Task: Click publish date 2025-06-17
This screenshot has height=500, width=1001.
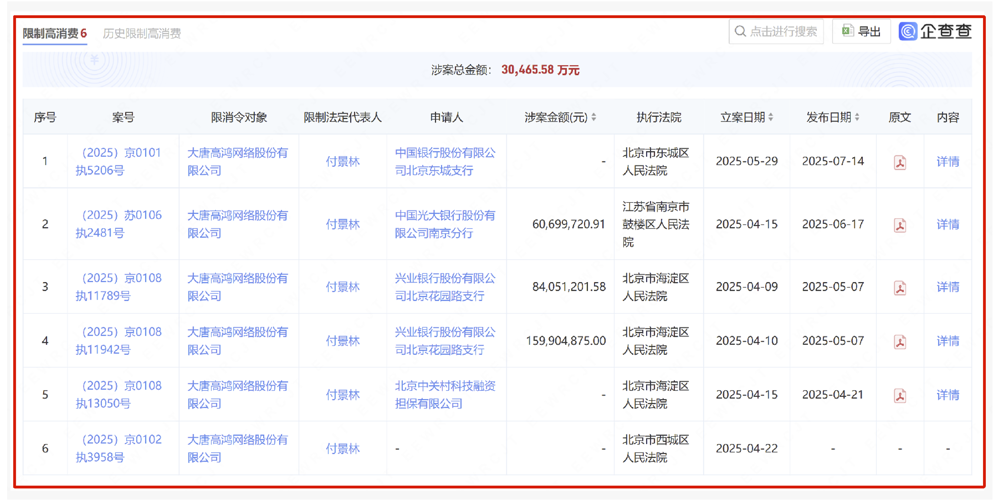Action: (833, 224)
